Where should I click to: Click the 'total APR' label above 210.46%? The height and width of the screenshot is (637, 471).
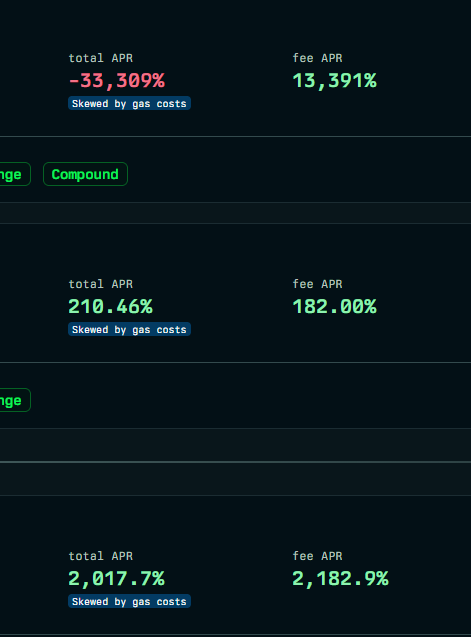[x=101, y=284]
